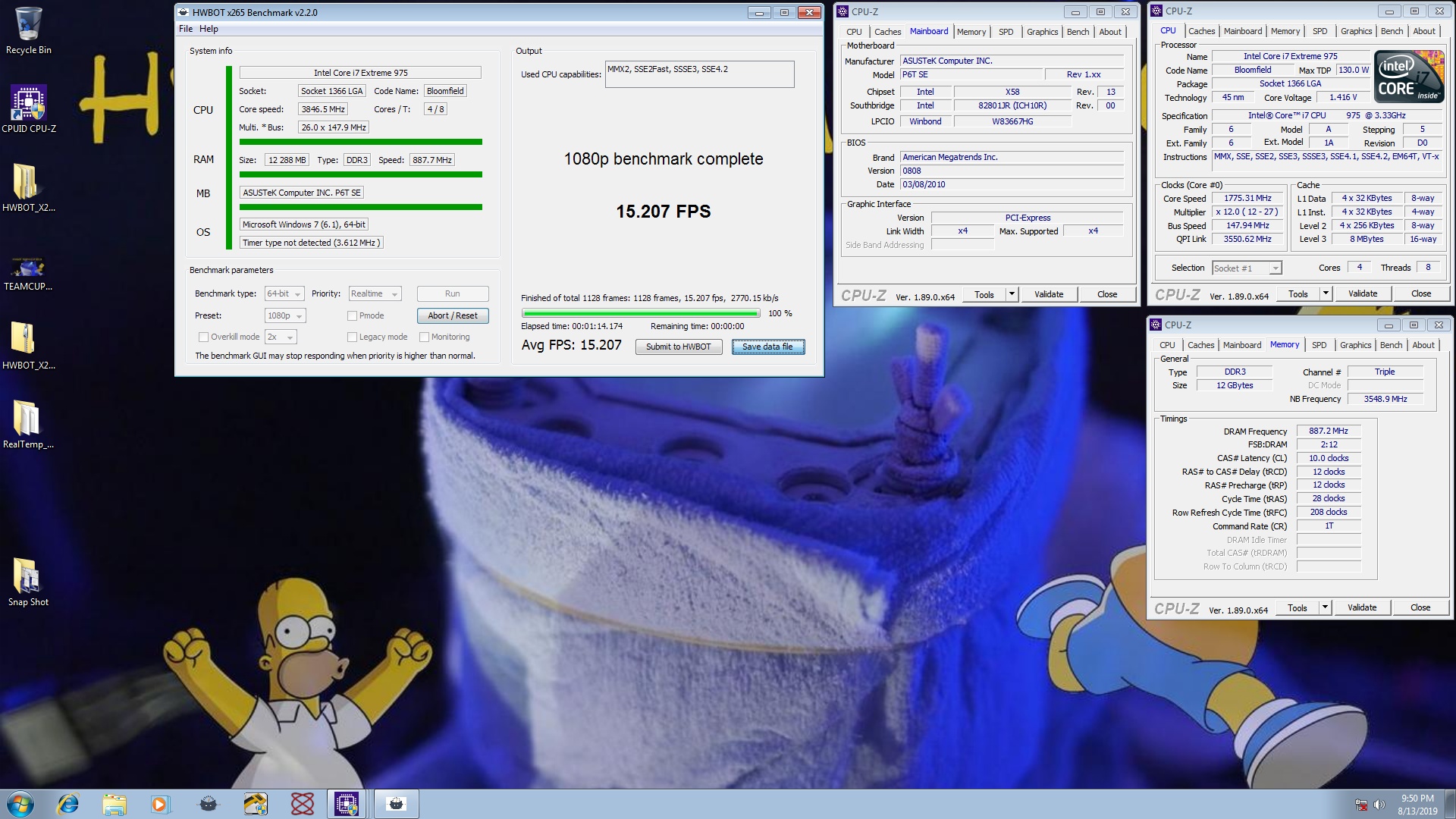Click the HWBOT x265 Benchmark title bar icon
The height and width of the screenshot is (819, 1456).
184,12
